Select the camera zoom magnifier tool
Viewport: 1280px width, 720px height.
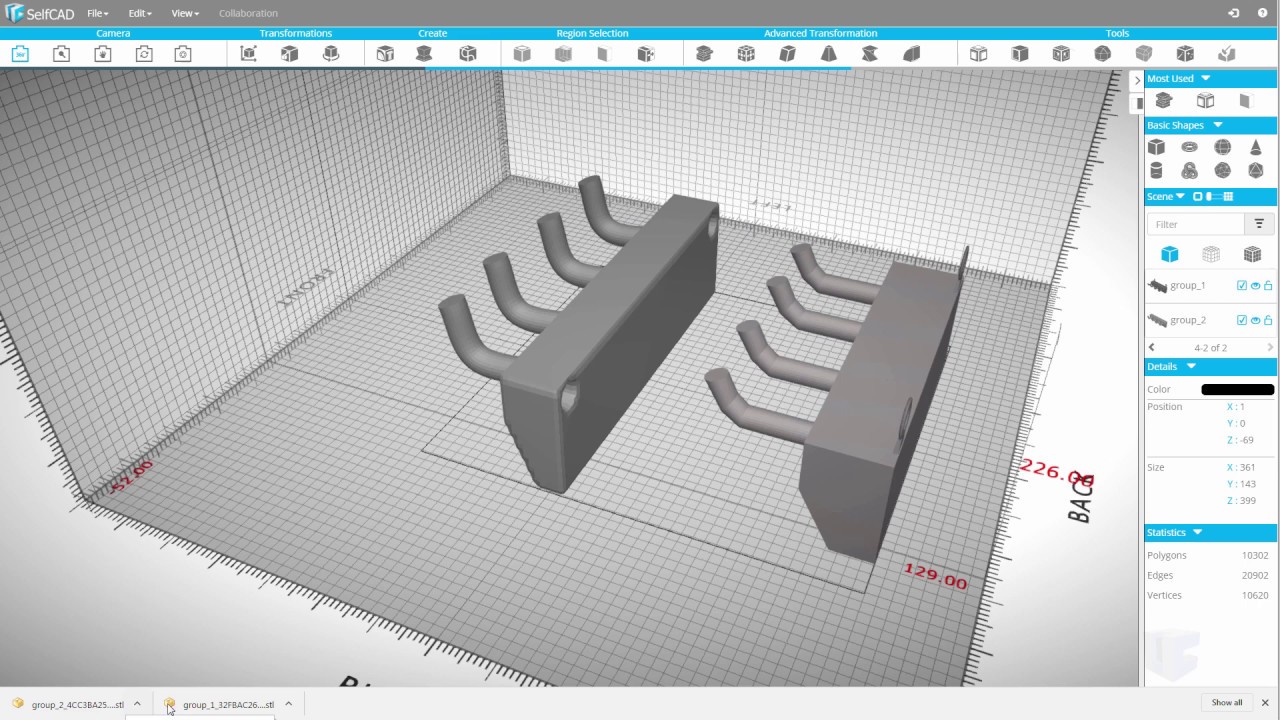click(x=62, y=54)
